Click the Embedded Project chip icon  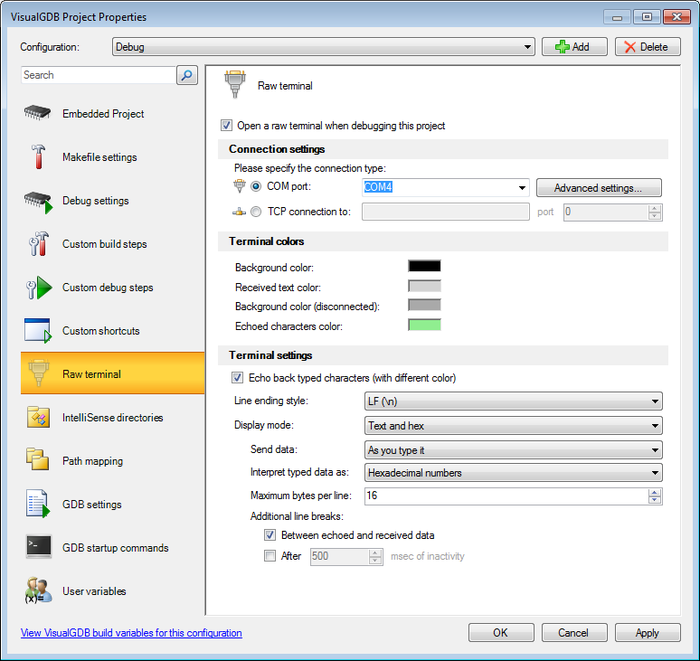click(37, 113)
